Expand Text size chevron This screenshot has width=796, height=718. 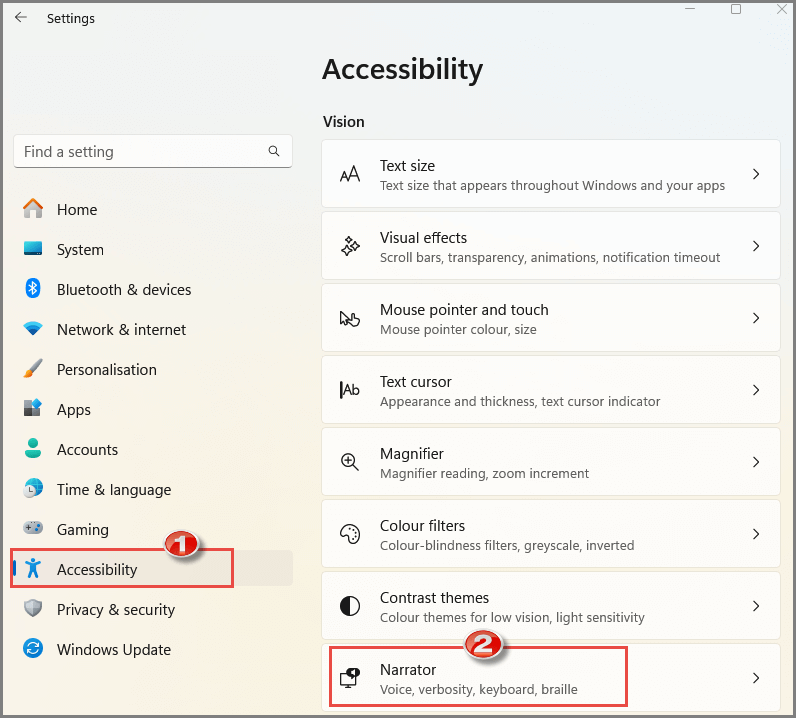click(756, 174)
